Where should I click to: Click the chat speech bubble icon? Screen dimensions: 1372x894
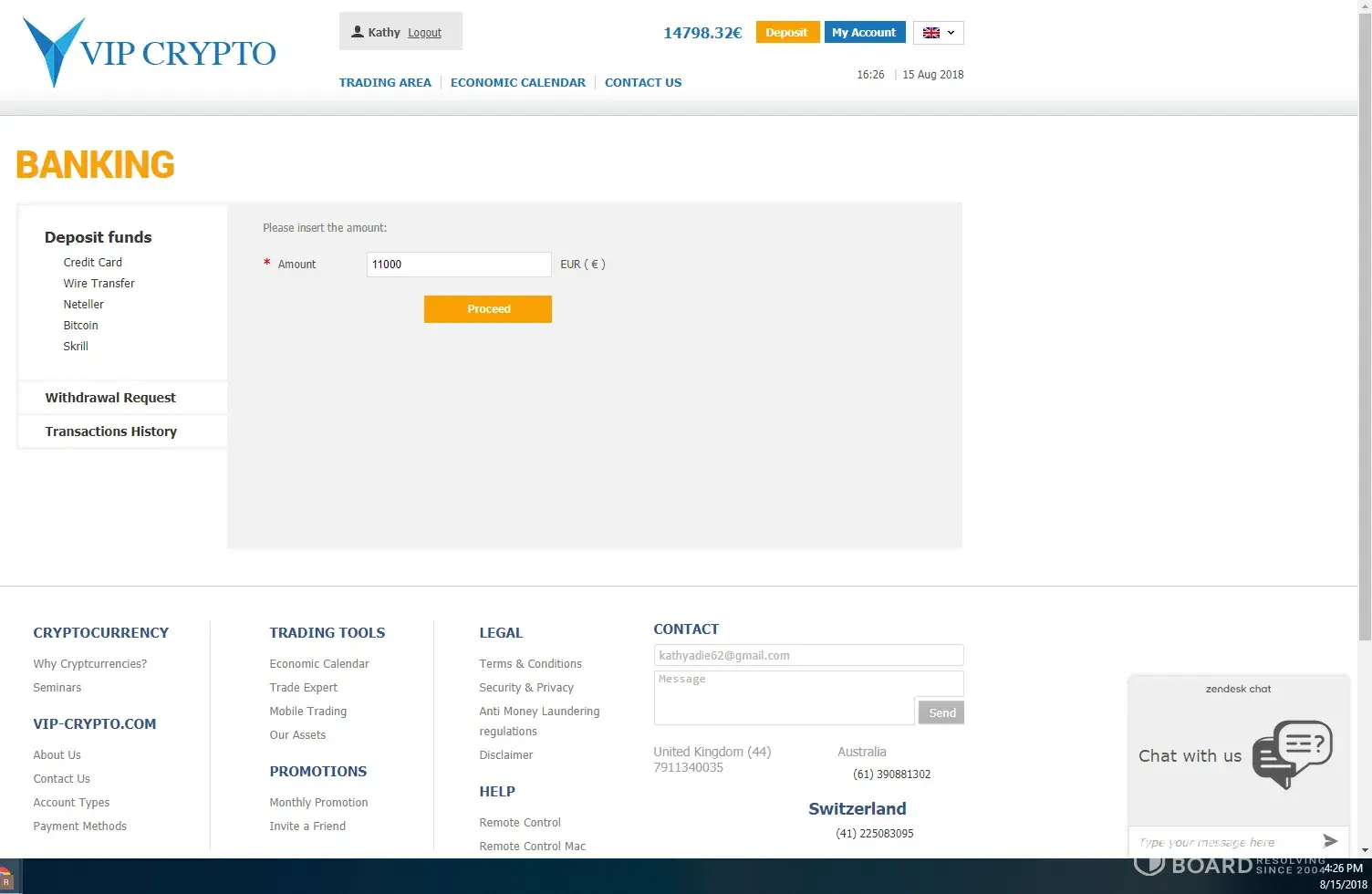tap(1292, 754)
